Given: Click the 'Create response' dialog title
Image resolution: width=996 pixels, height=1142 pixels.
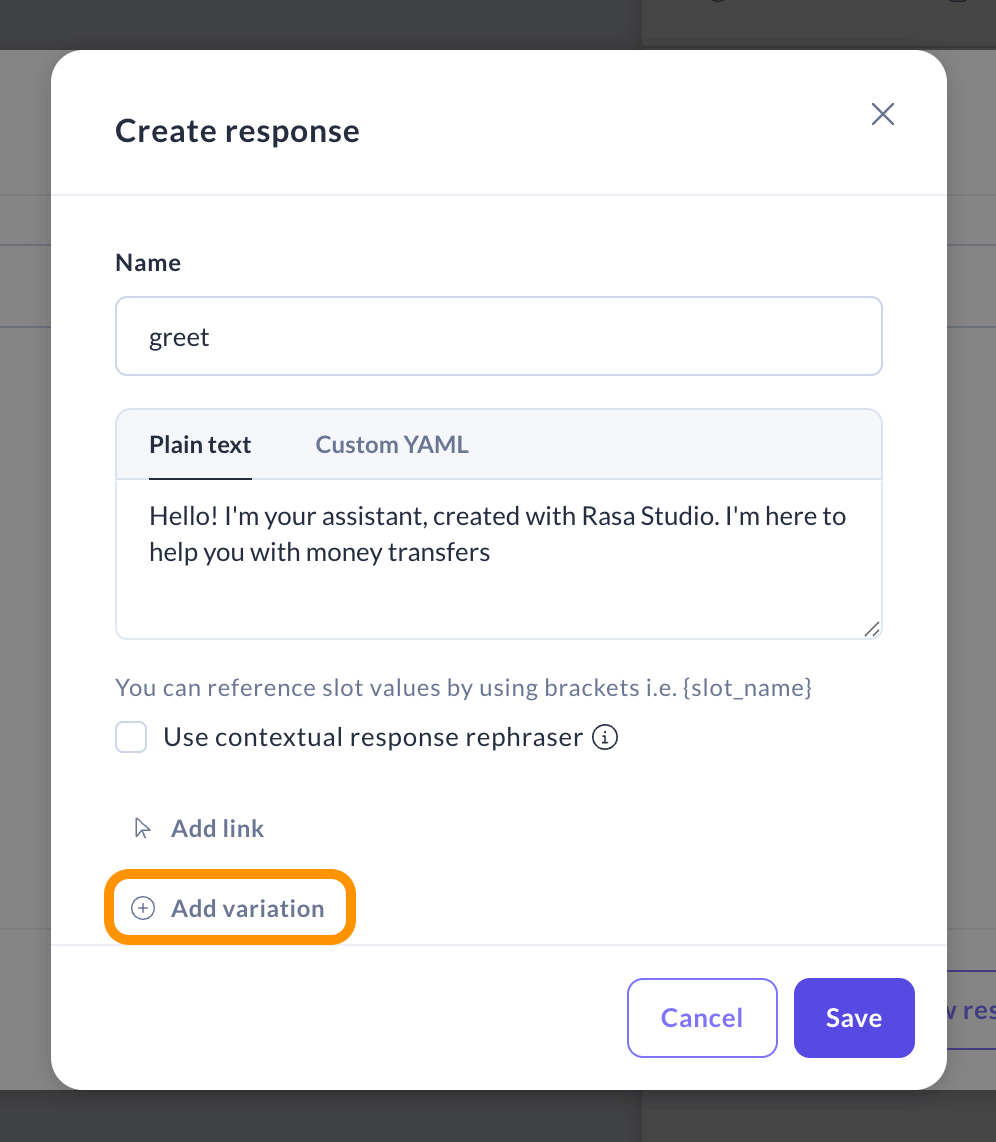Looking at the screenshot, I should click(237, 131).
